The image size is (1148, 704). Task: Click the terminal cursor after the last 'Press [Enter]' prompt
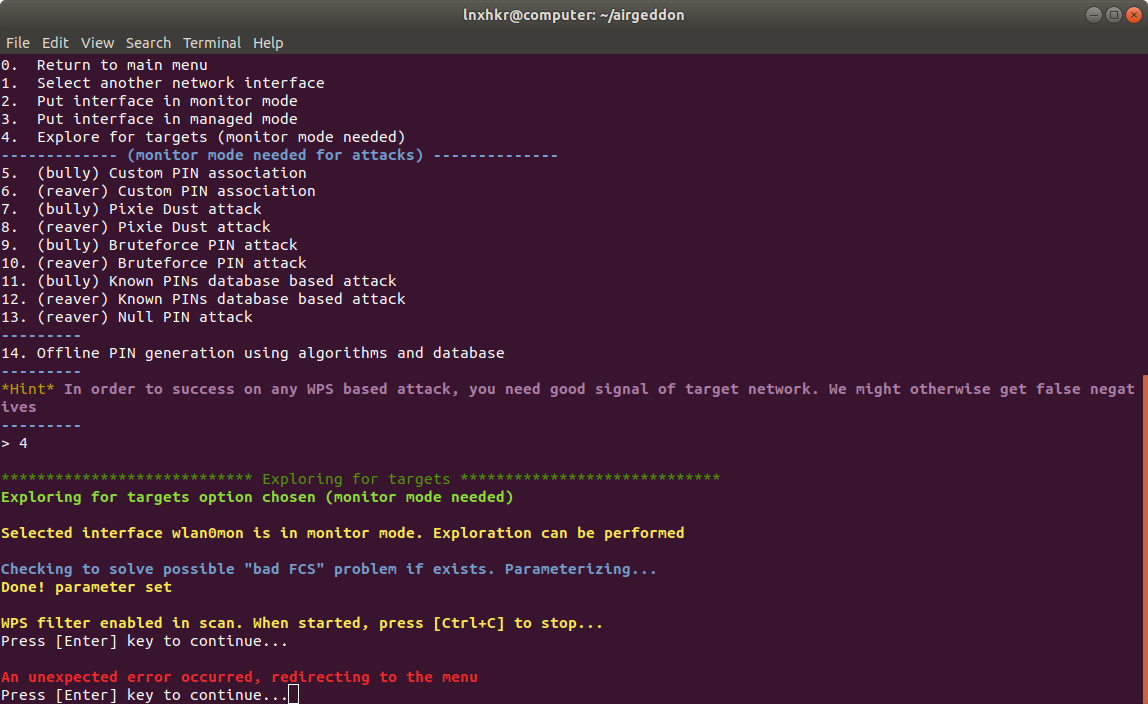pyautogui.click(x=294, y=694)
